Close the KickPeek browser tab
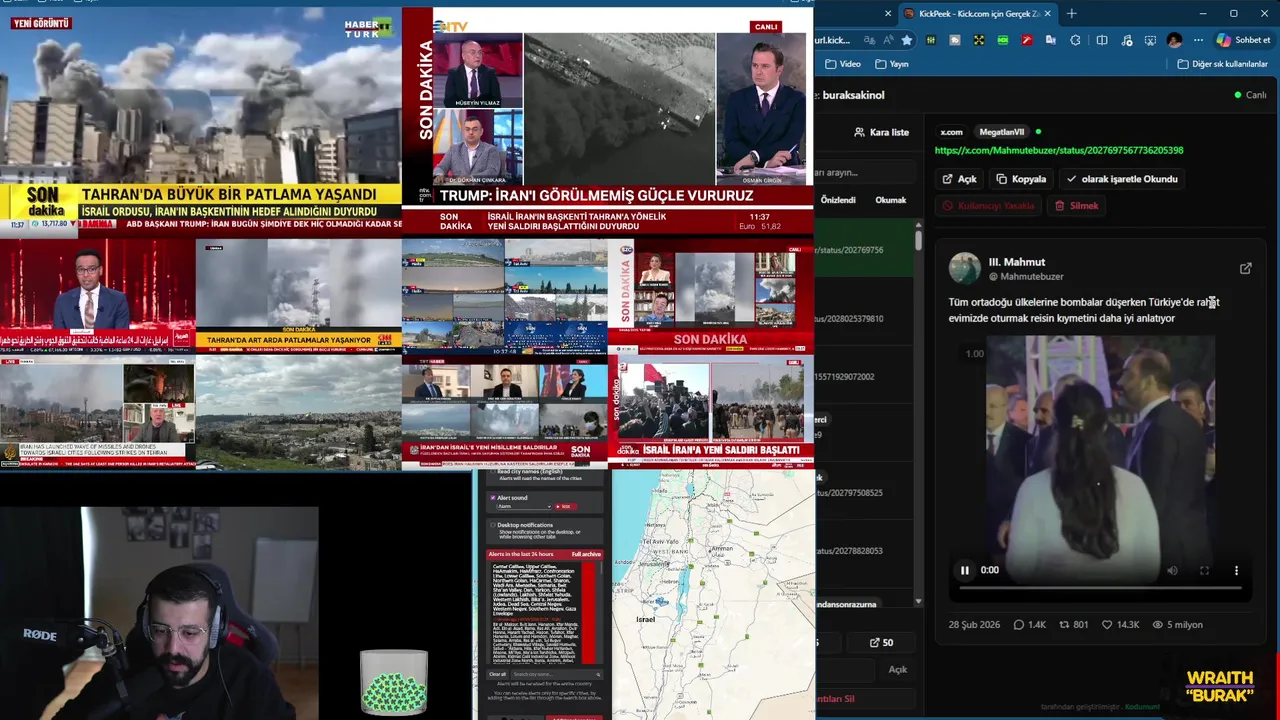The height and width of the screenshot is (720, 1280). [x=1048, y=13]
